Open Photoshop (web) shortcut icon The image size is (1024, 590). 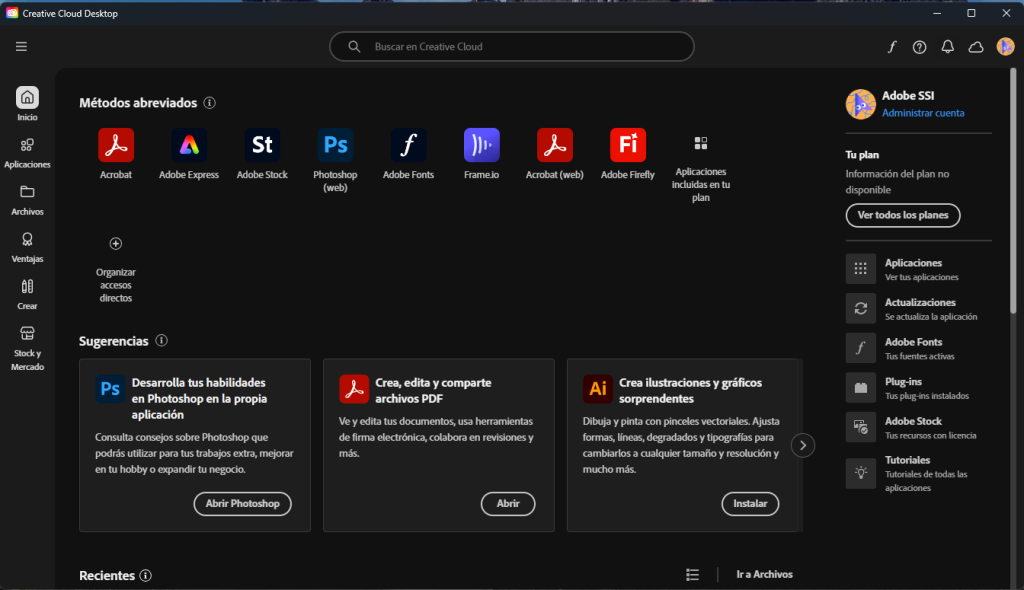335,146
